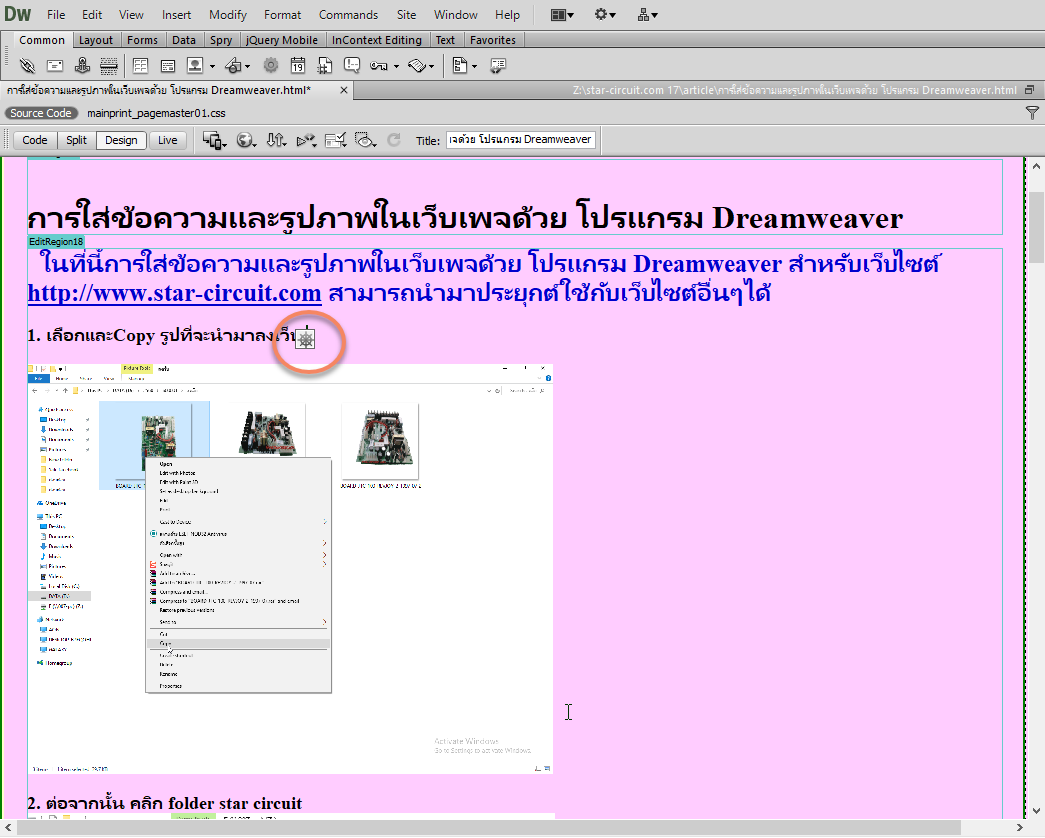Viewport: 1045px width, 838px height.
Task: Insert a Named Anchor
Action: (x=82, y=65)
